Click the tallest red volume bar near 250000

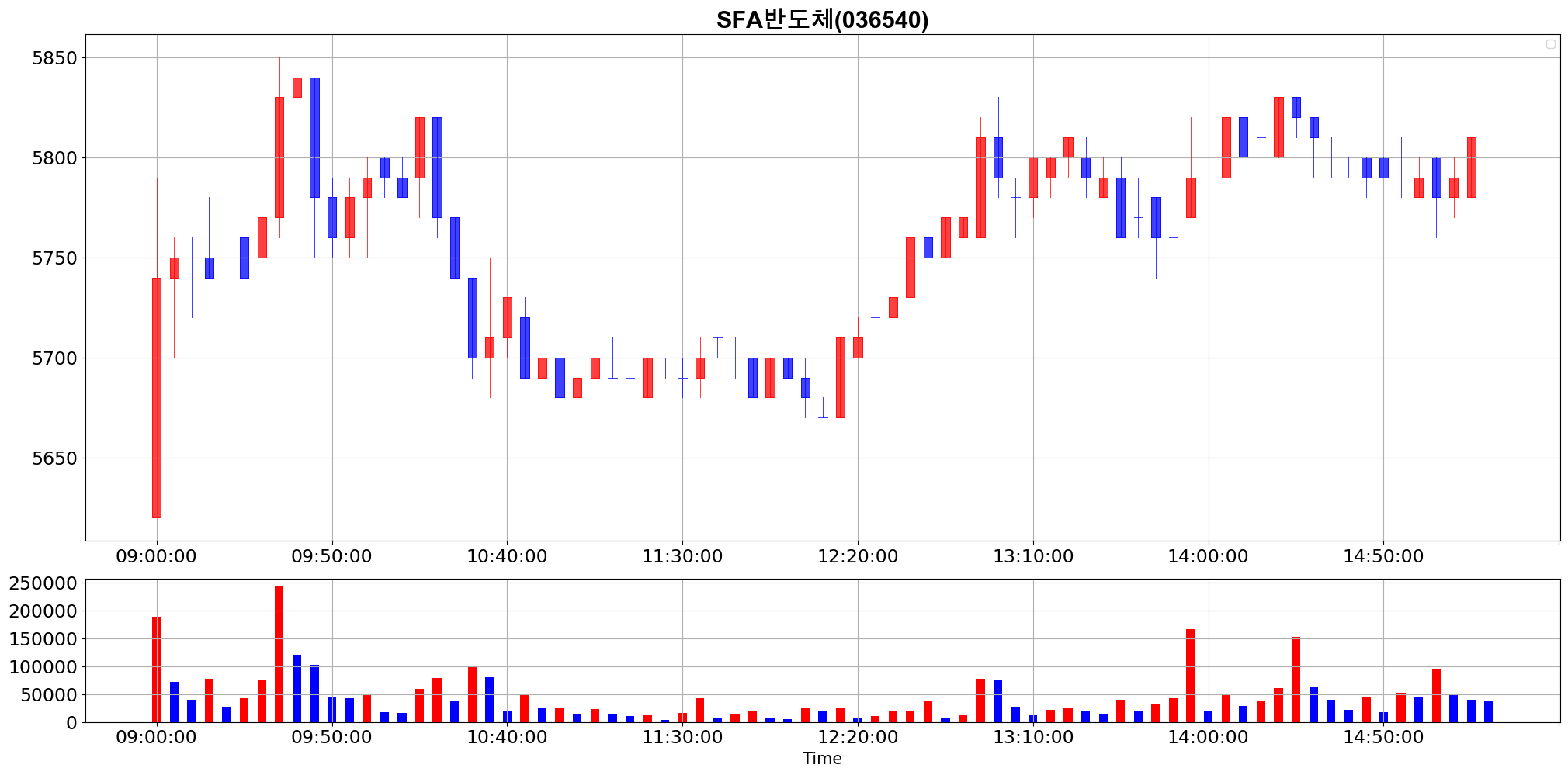tap(279, 654)
